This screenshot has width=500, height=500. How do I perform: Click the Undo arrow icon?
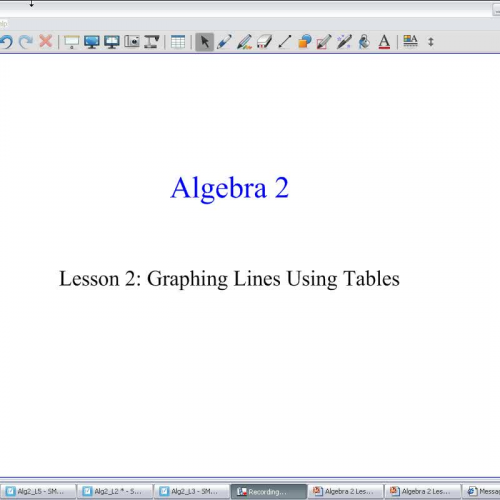(x=6, y=42)
